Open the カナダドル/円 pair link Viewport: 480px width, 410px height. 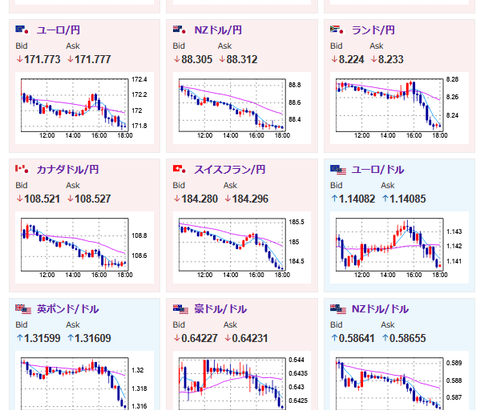pos(68,170)
